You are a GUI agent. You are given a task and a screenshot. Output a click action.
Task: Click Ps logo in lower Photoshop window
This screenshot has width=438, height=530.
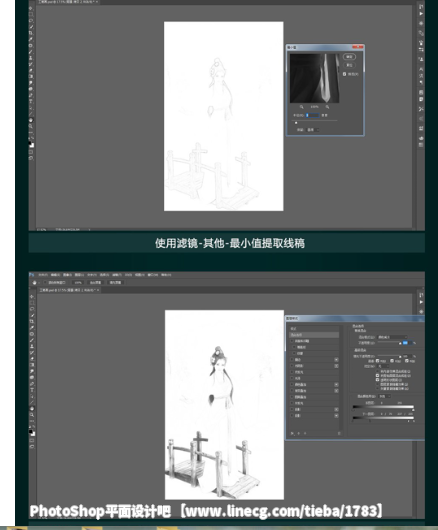click(x=31, y=275)
